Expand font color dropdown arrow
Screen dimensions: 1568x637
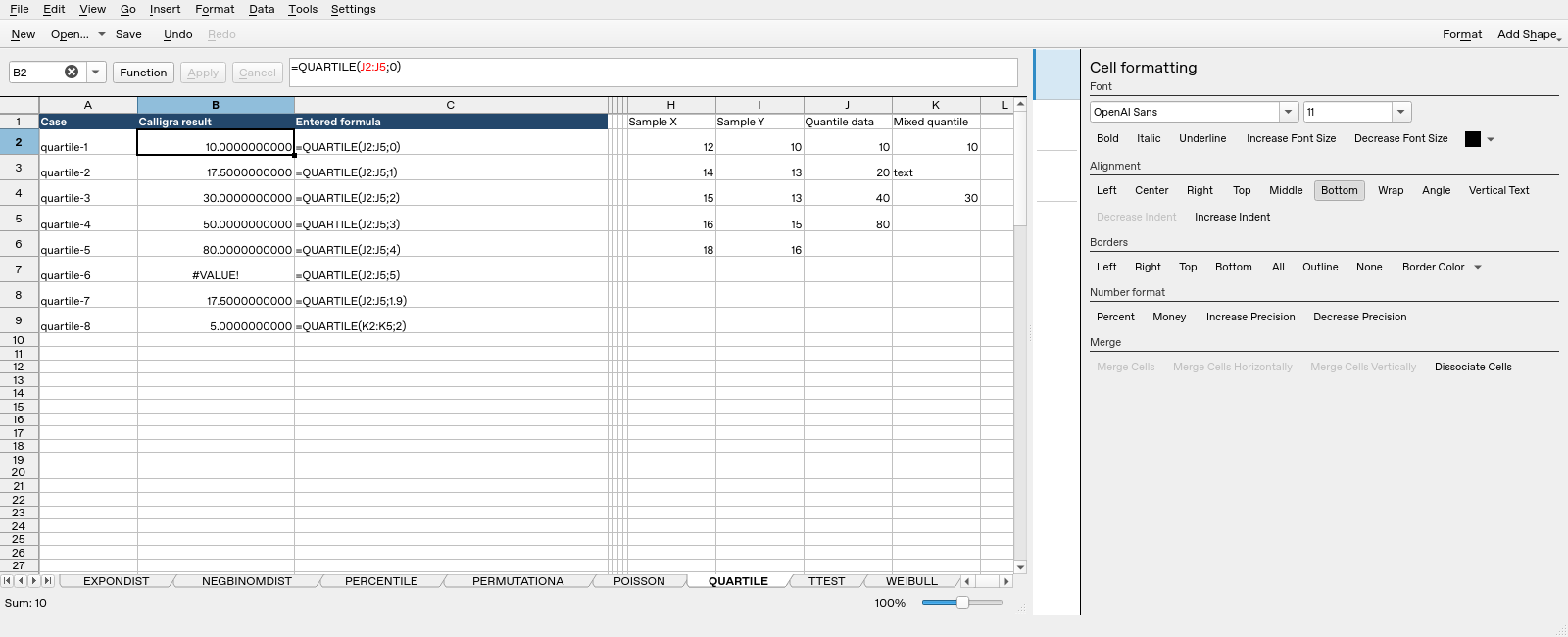[1491, 139]
